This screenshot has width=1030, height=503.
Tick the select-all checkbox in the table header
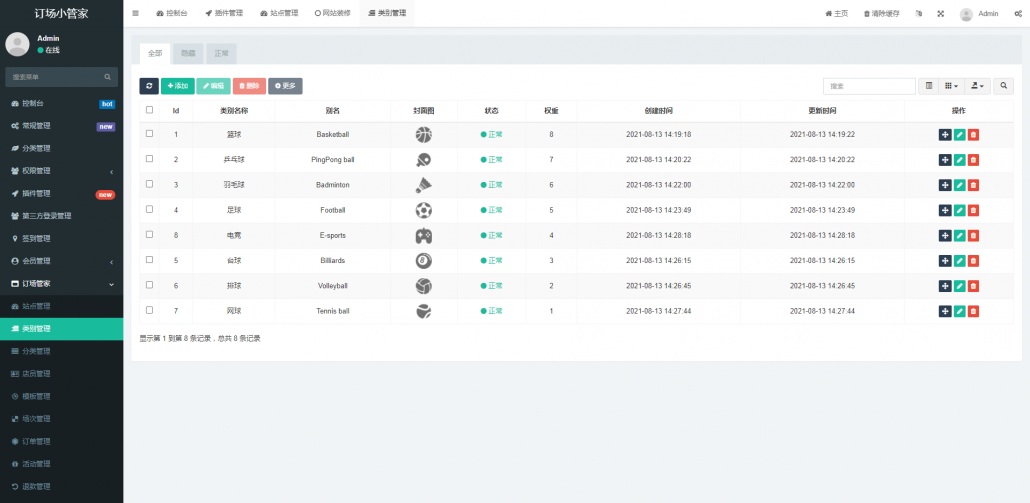(x=149, y=110)
